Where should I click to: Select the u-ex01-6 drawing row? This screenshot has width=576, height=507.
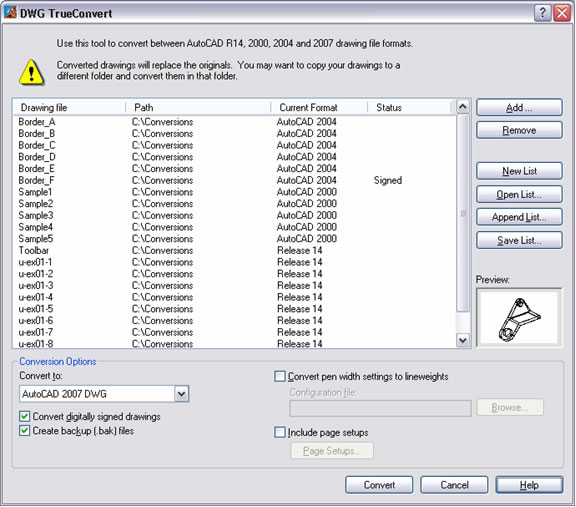(235, 321)
